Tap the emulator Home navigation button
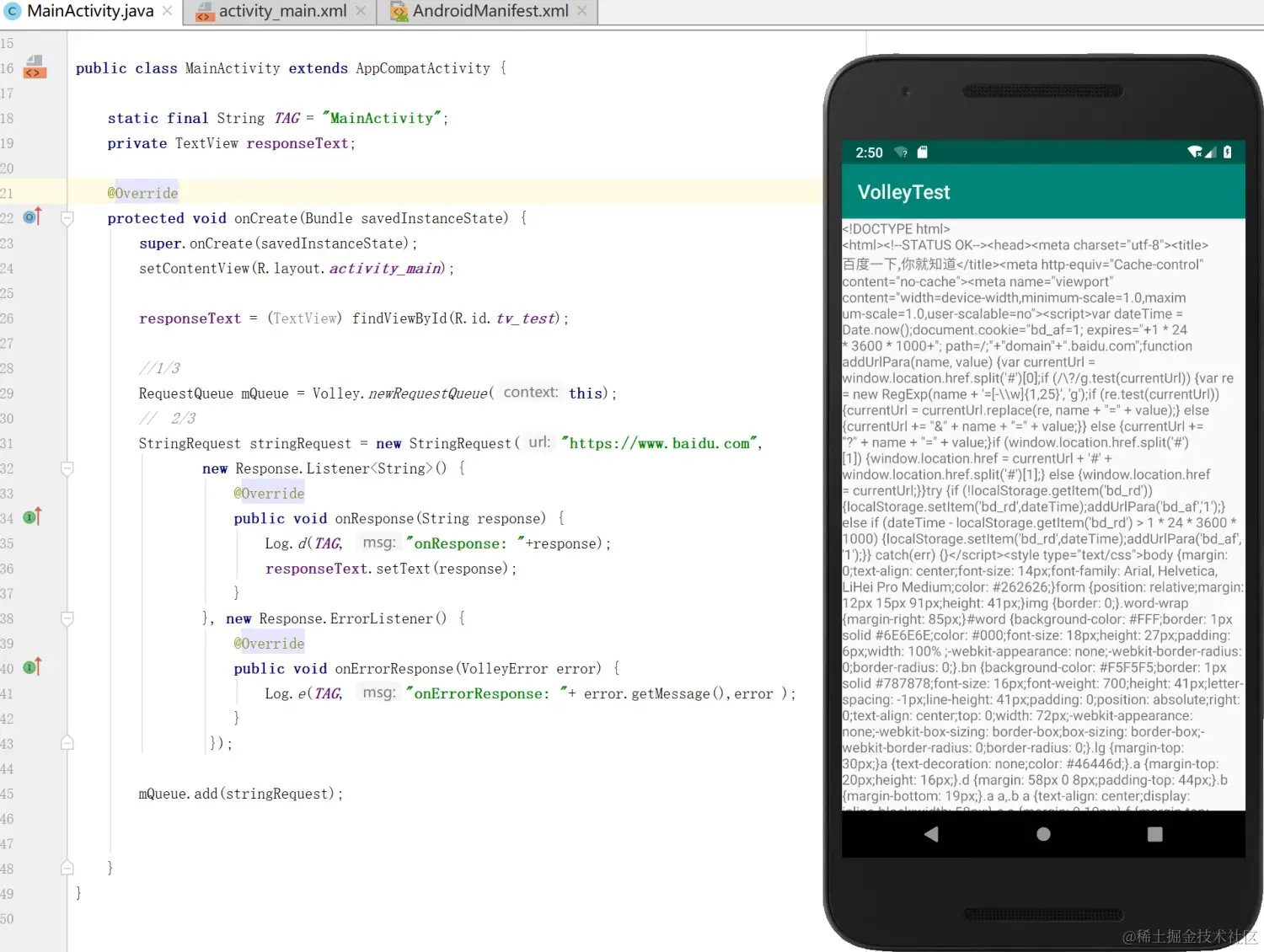The image size is (1264, 952). 1043,834
